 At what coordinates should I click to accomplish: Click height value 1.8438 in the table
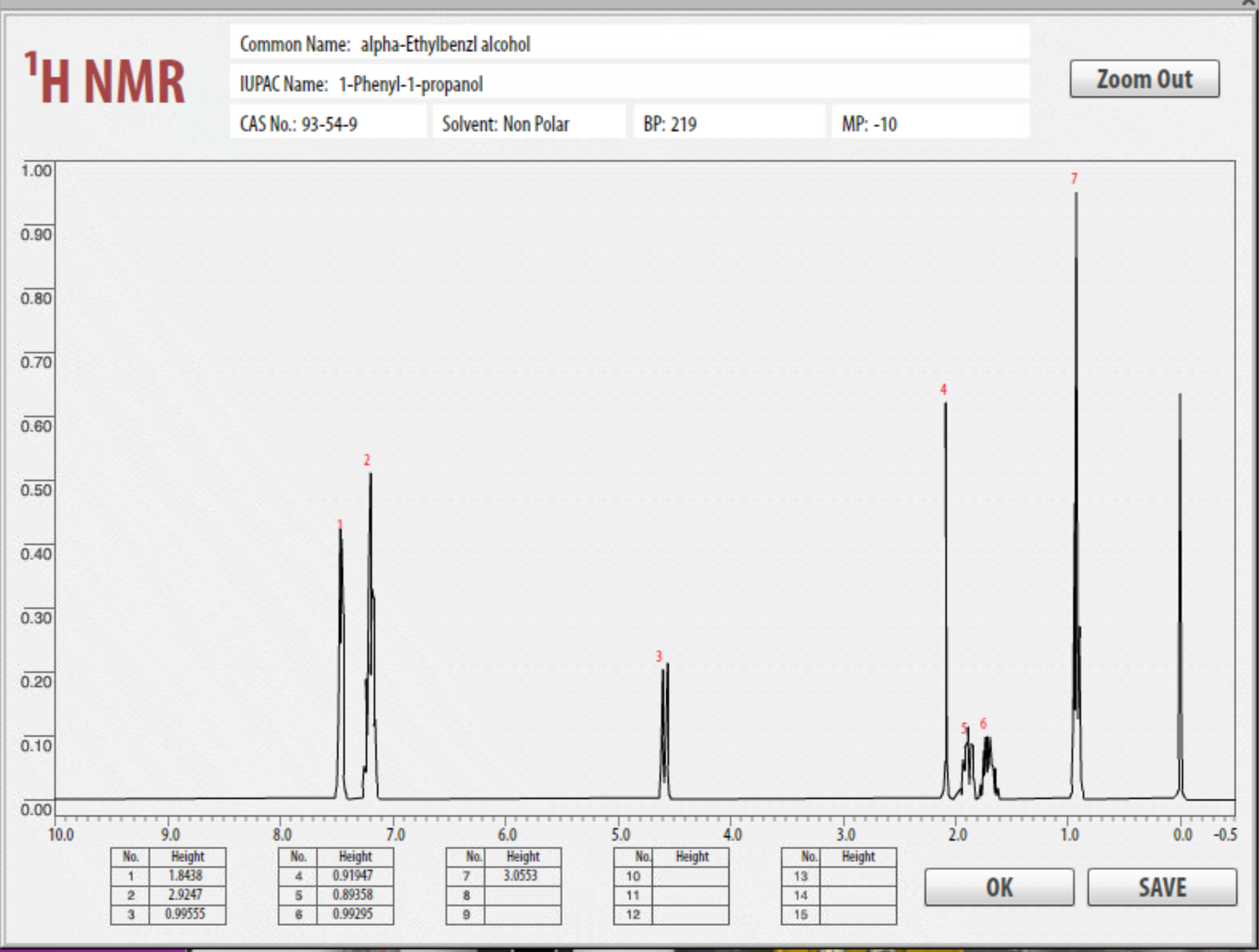pos(185,876)
